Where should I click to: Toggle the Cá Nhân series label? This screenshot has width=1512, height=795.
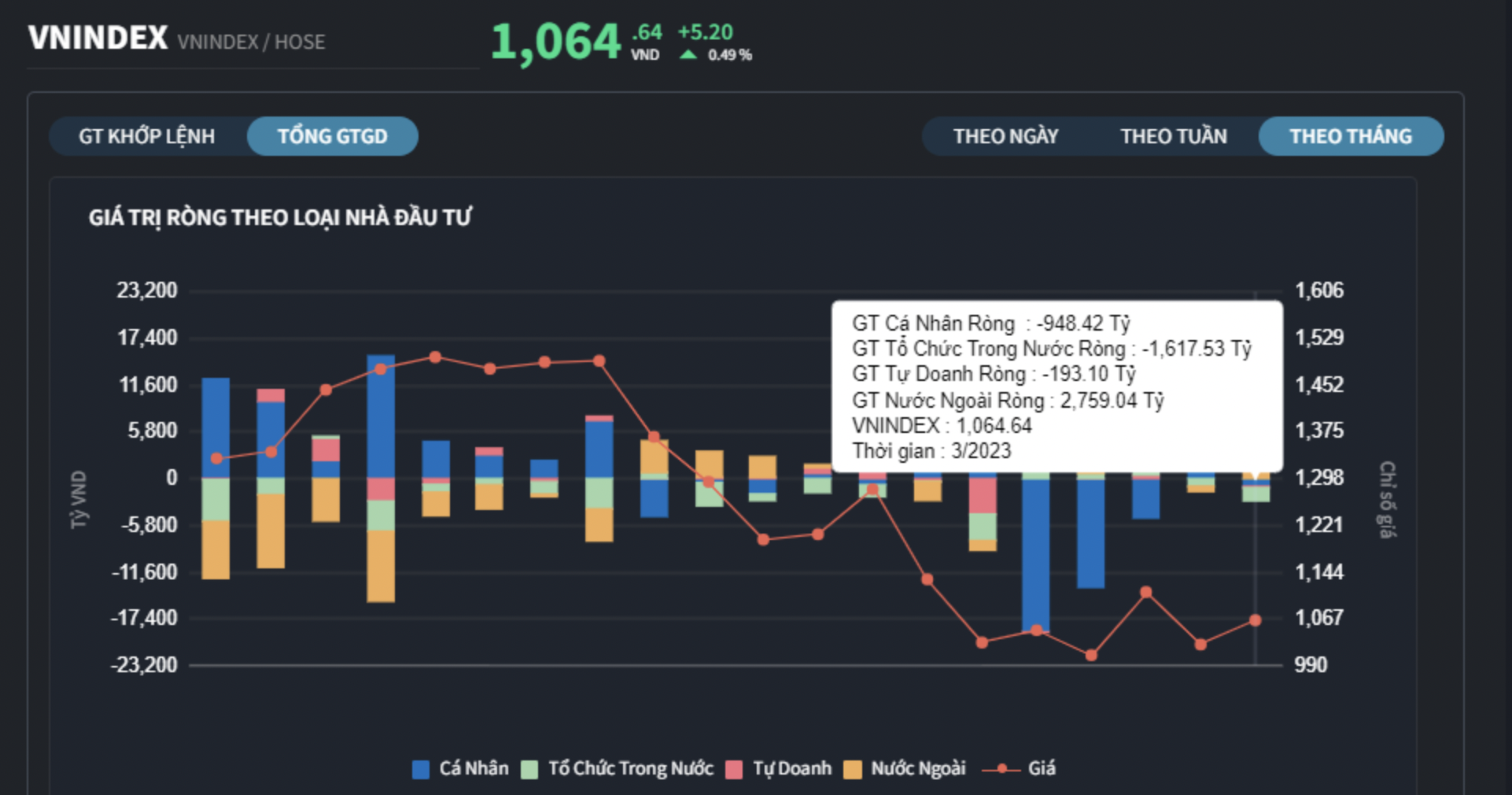coord(474,768)
